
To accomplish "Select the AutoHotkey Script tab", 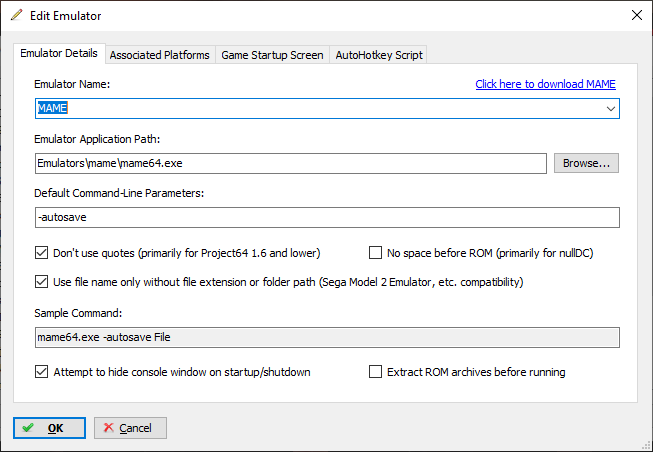I will point(379,55).
